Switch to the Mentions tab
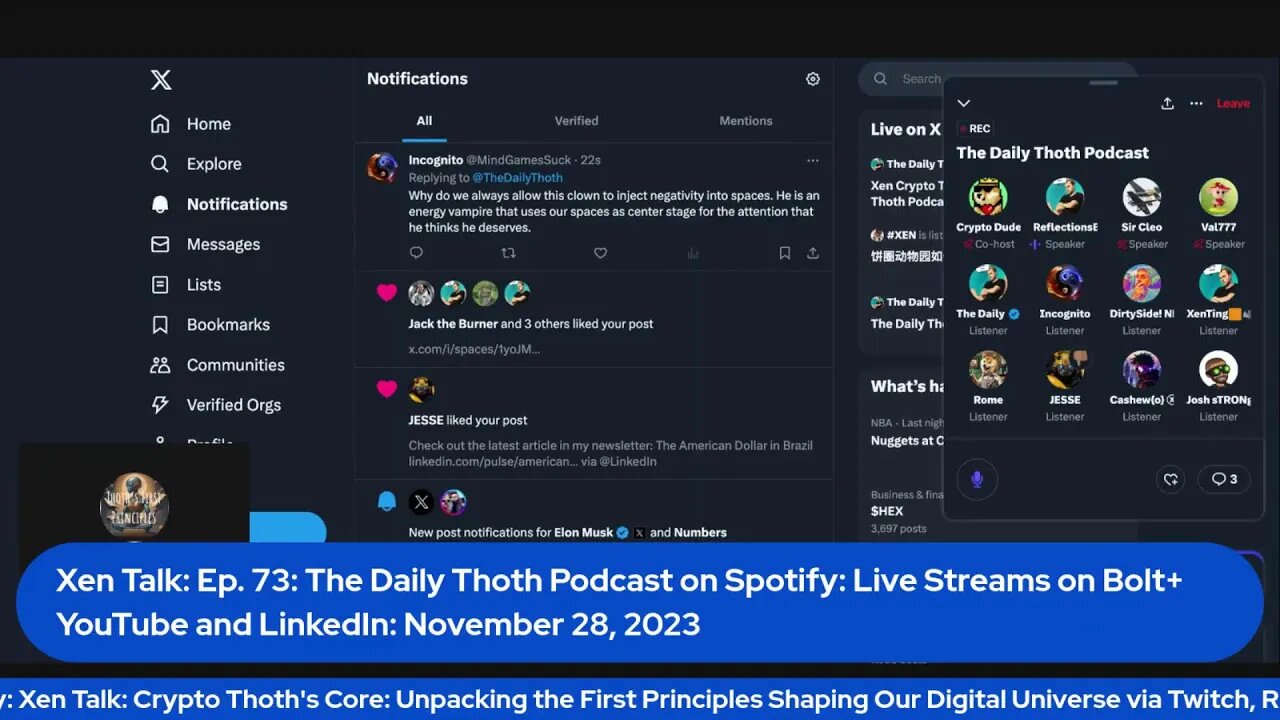The height and width of the screenshot is (720, 1280). tap(746, 121)
